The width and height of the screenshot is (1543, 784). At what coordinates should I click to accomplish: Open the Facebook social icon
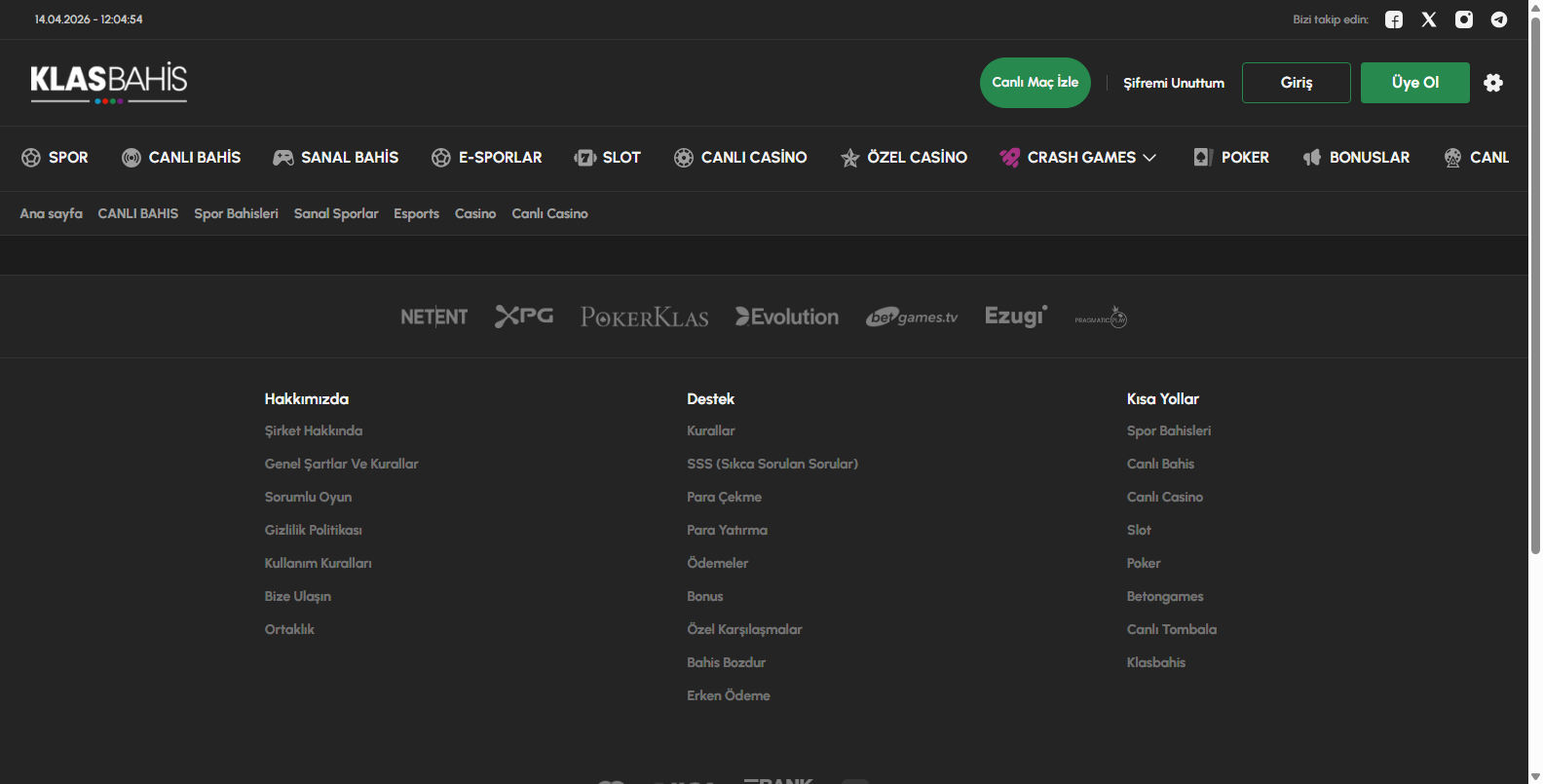pyautogui.click(x=1394, y=19)
